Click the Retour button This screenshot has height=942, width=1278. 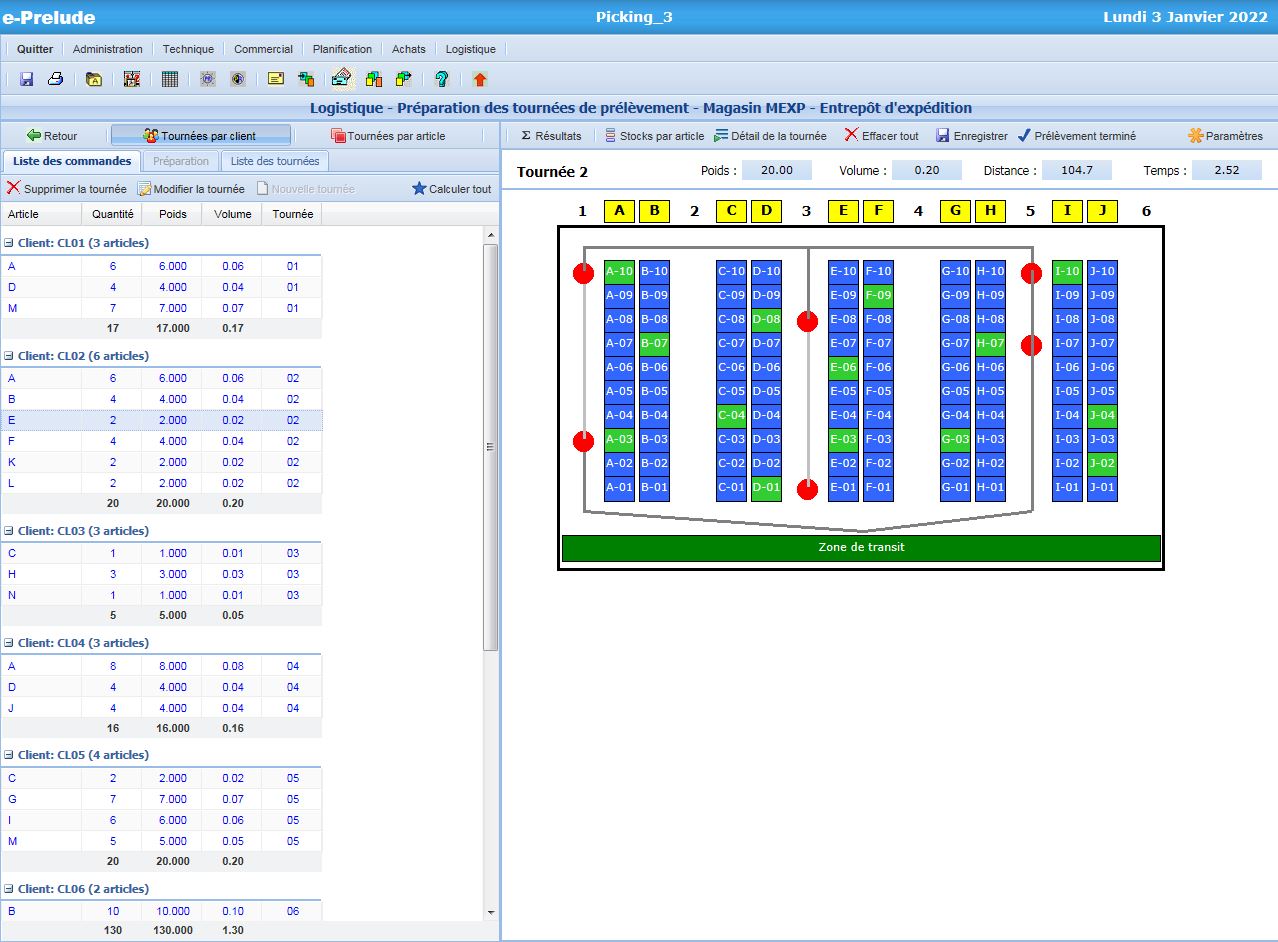point(52,136)
